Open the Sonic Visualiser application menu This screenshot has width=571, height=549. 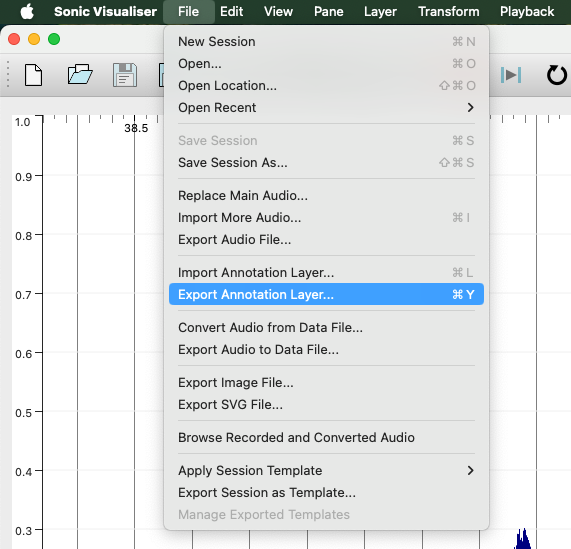tap(106, 12)
